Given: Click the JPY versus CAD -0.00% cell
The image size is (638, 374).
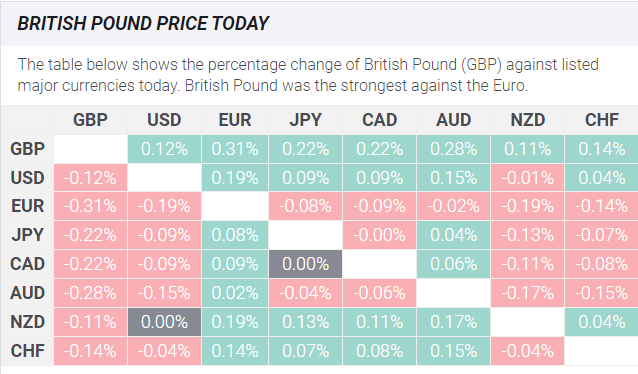Looking at the screenshot, I should [x=379, y=235].
